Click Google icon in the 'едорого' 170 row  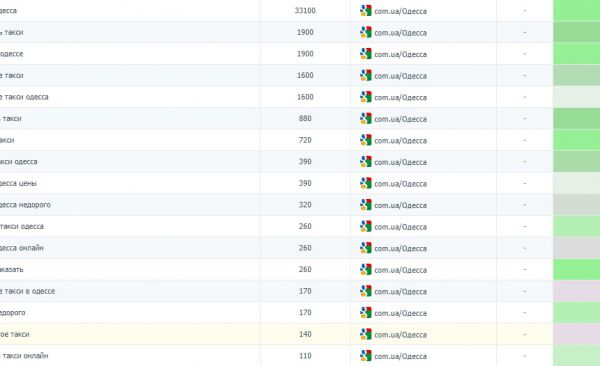pos(366,312)
